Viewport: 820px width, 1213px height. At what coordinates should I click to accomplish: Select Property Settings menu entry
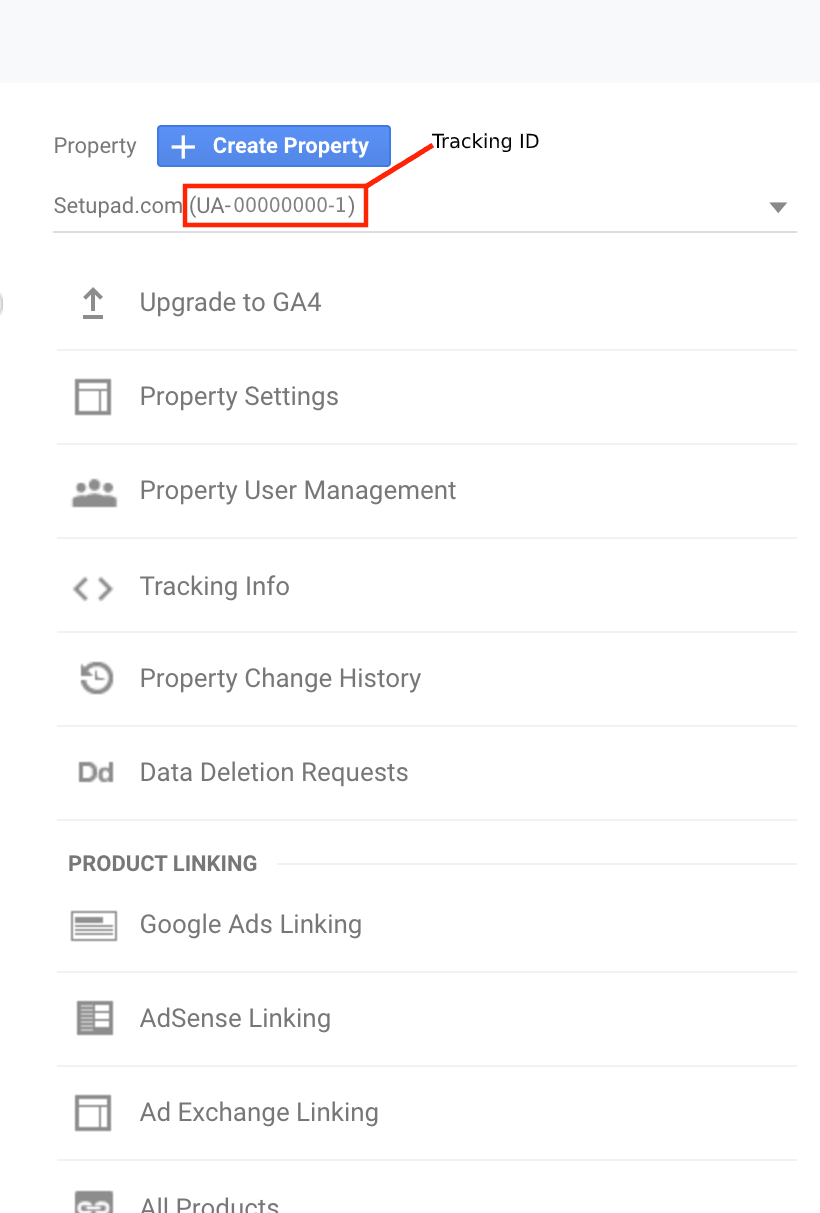click(239, 396)
